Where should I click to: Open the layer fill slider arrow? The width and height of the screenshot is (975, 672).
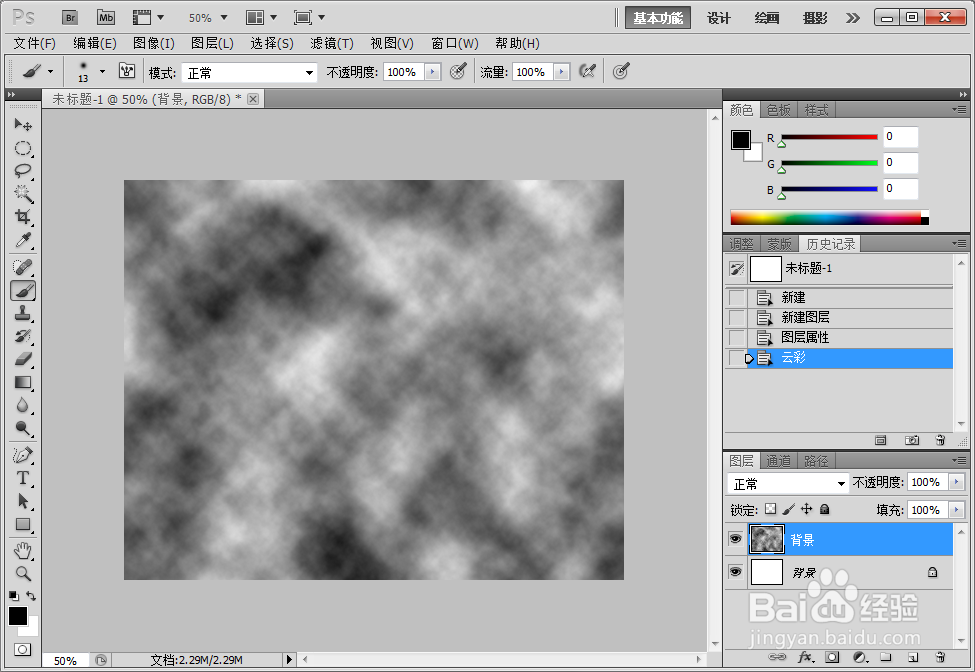coord(956,510)
